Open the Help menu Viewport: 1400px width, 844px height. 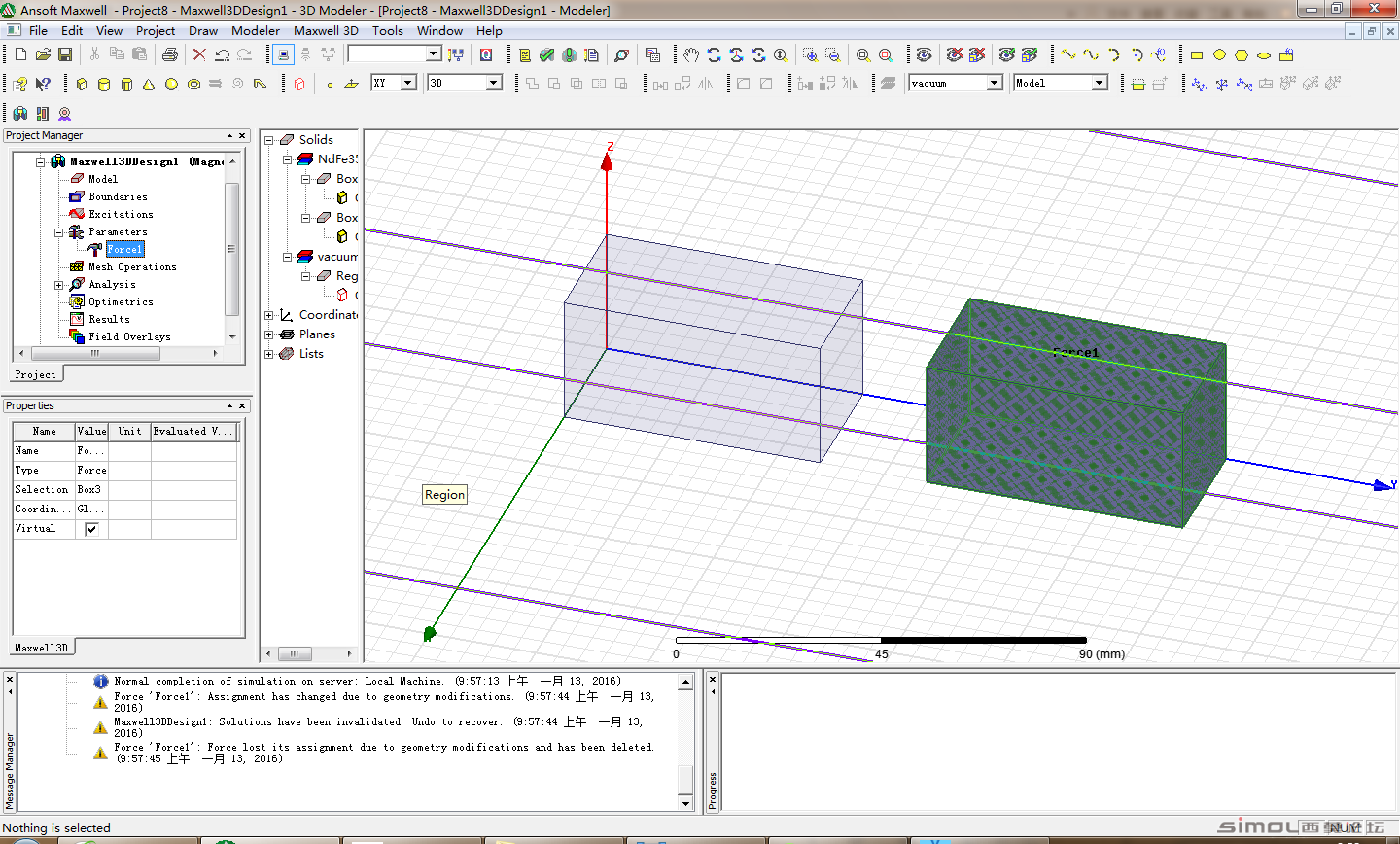coord(489,30)
